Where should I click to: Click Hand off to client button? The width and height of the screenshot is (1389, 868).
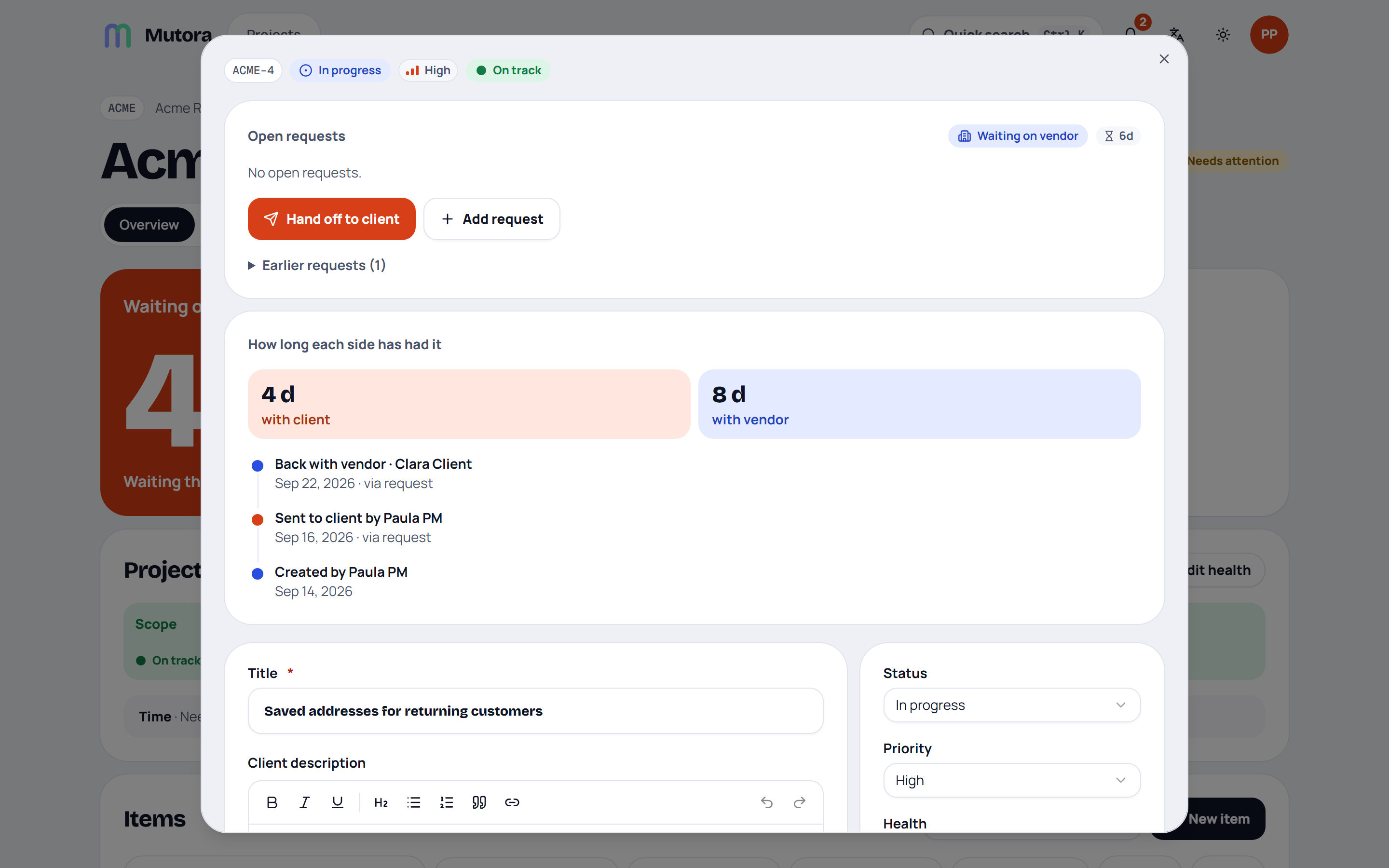click(332, 219)
